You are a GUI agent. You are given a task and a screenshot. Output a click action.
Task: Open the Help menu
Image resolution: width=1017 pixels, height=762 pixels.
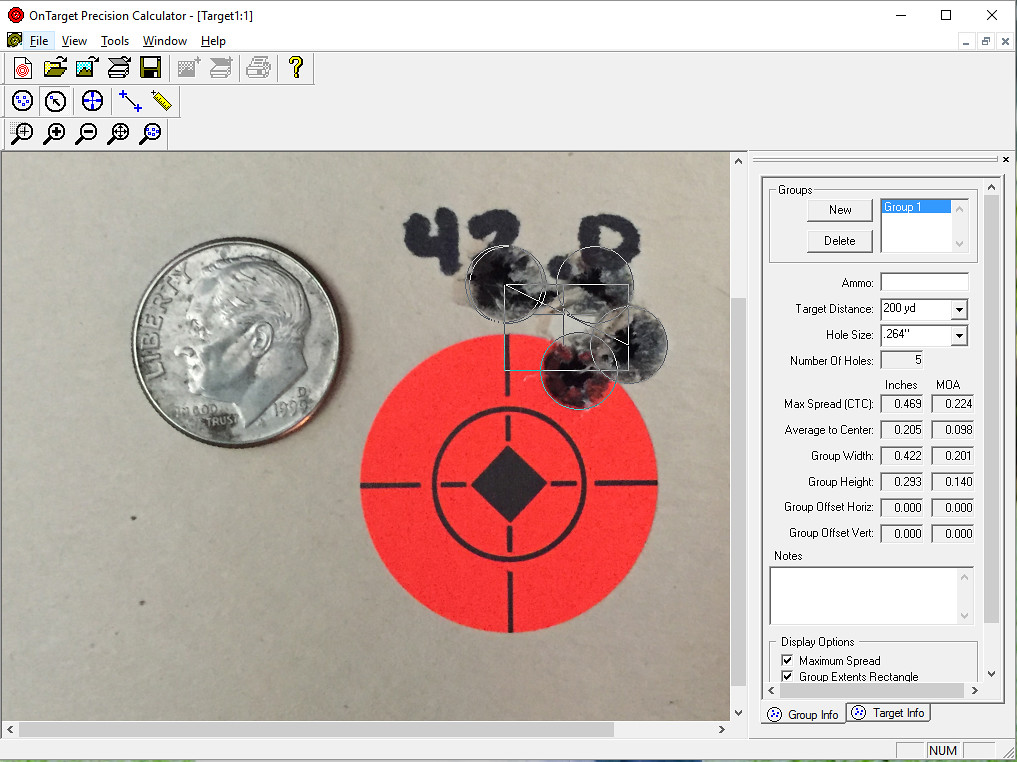click(x=213, y=41)
